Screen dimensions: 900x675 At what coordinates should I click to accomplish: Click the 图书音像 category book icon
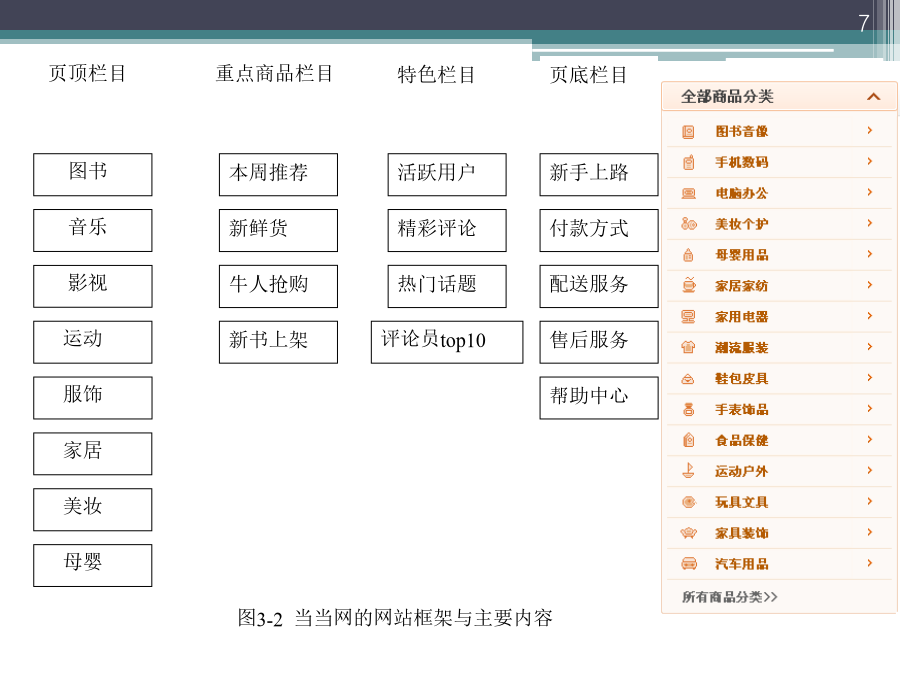[688, 131]
